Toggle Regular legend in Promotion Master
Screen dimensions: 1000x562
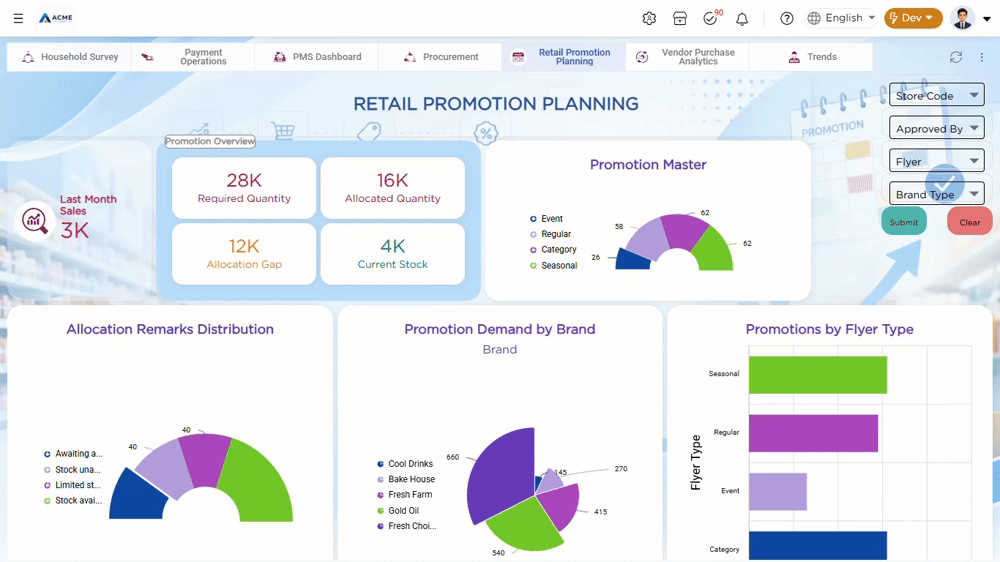point(550,234)
